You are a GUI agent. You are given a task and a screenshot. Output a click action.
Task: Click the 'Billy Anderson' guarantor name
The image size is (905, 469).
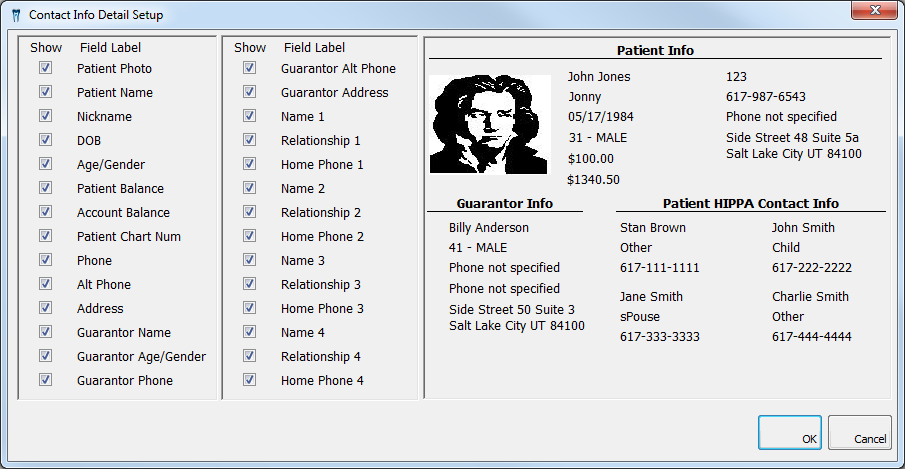pos(488,228)
